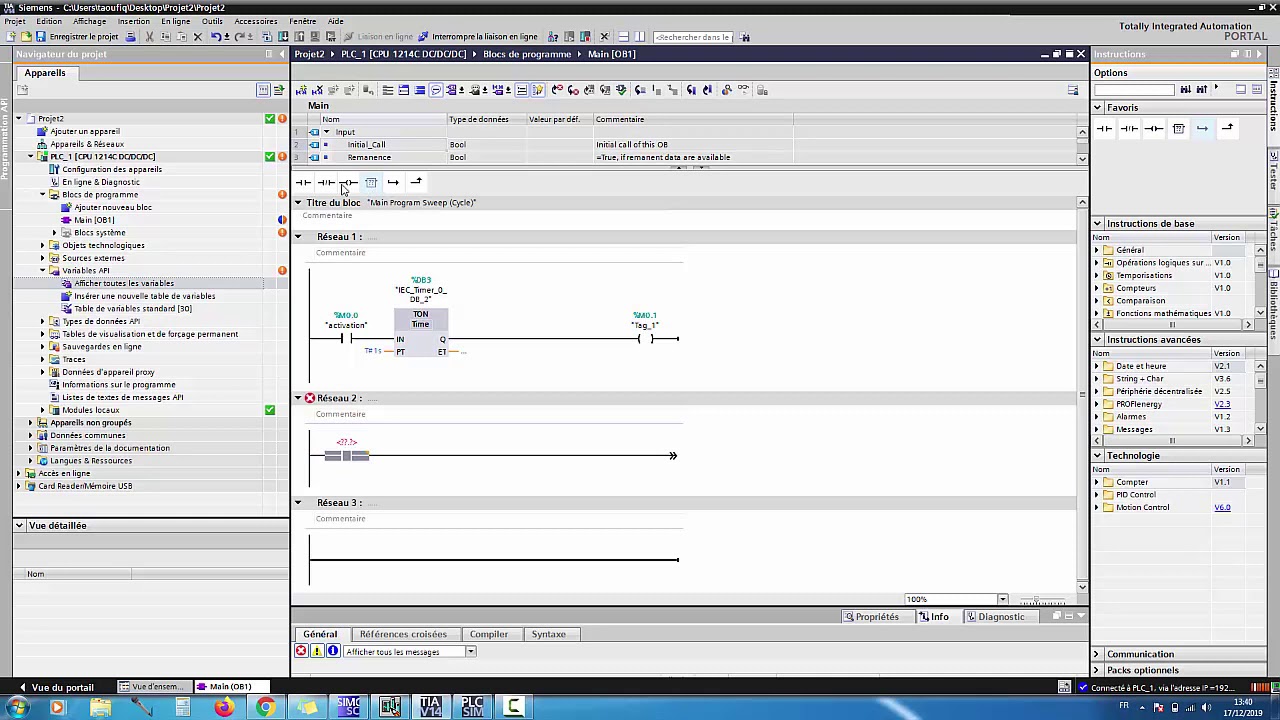Click the undo arrow icon
This screenshot has height=720, width=1280.
pyautogui.click(x=215, y=37)
